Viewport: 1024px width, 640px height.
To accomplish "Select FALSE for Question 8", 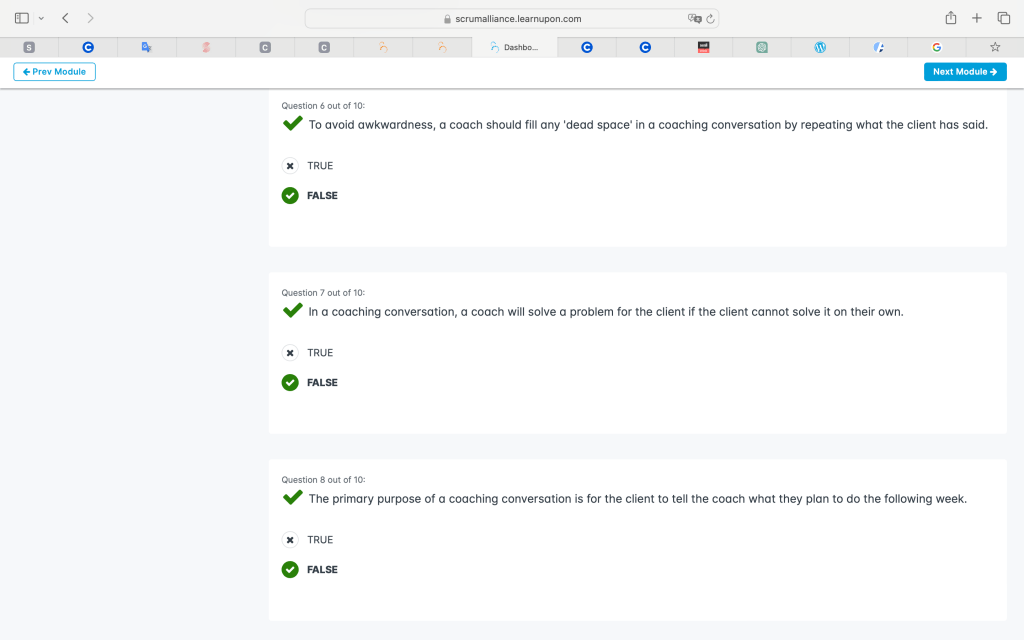I will click(290, 570).
